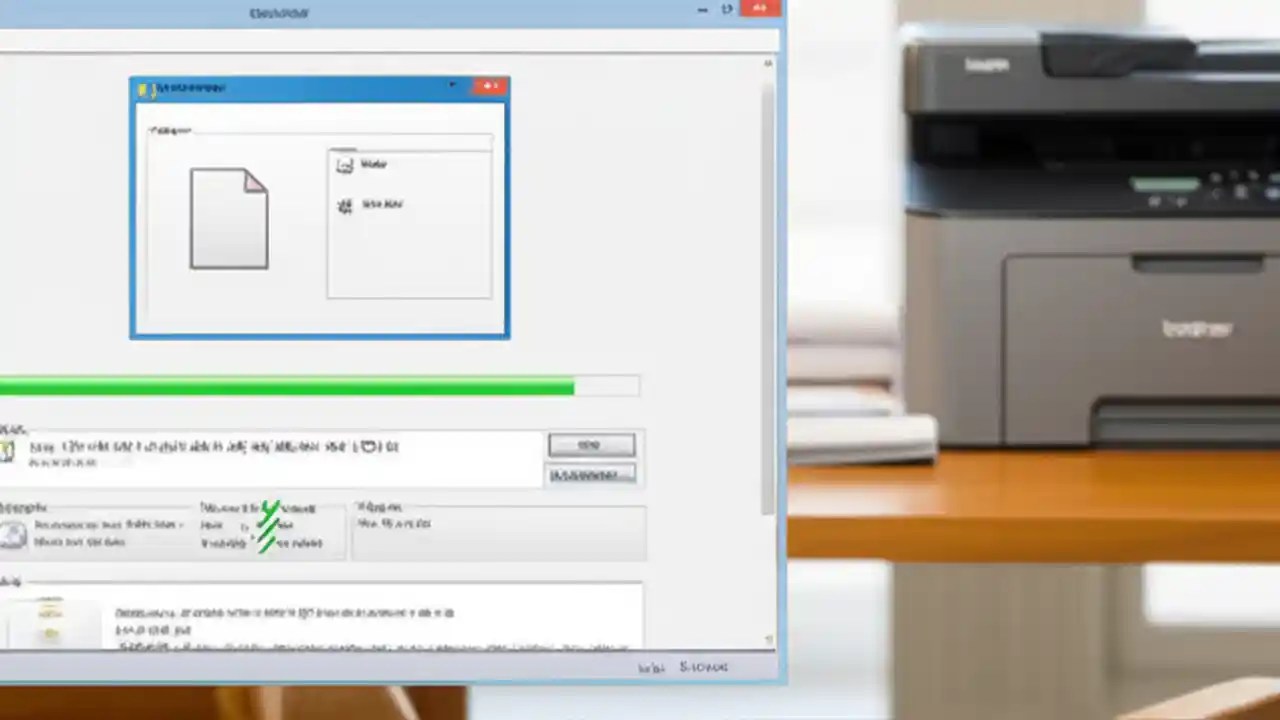
Task: Click the status icon beside the progress message
Action: (8, 450)
